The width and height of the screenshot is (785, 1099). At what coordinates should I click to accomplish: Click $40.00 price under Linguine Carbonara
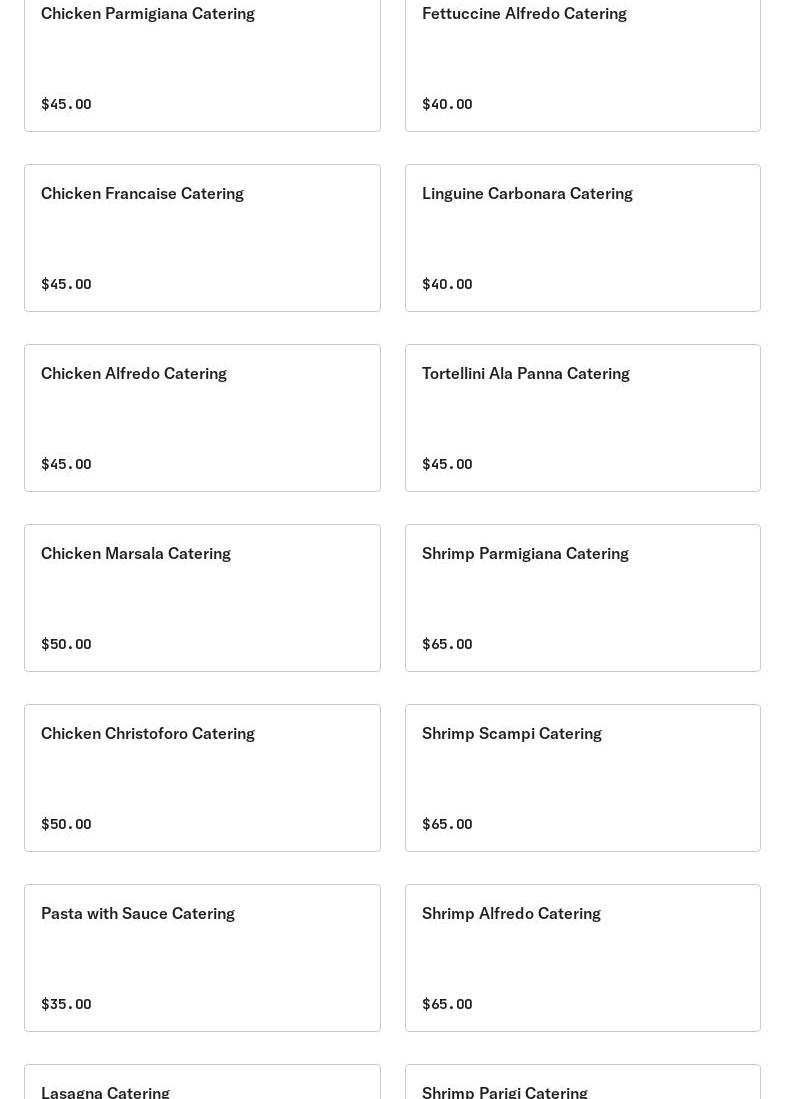447,284
